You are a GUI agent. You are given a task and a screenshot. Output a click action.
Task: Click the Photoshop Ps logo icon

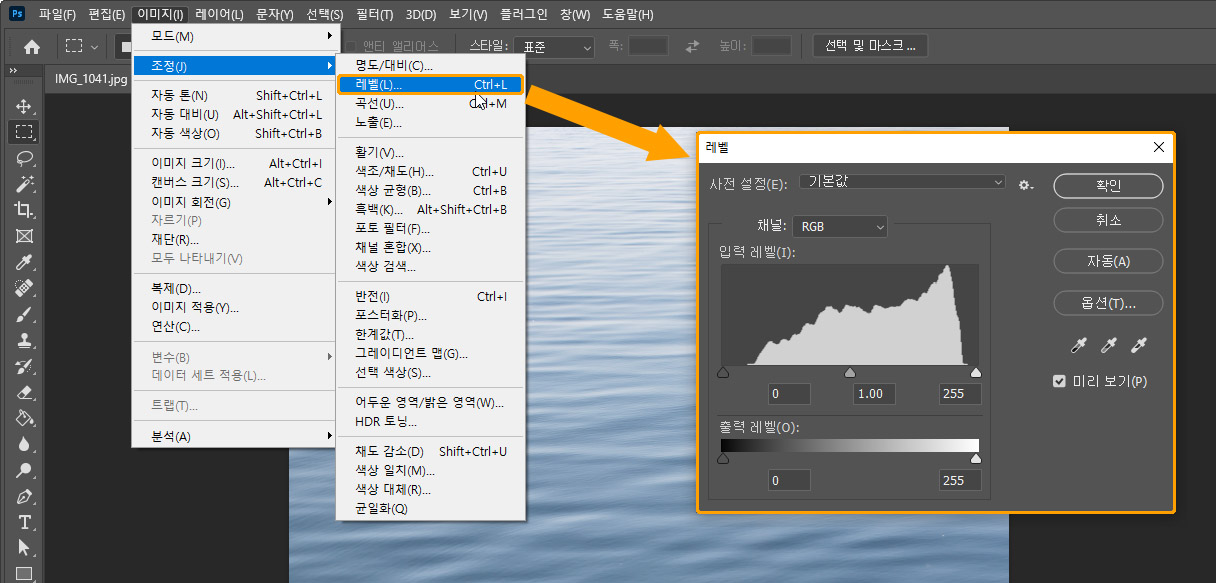click(x=17, y=14)
